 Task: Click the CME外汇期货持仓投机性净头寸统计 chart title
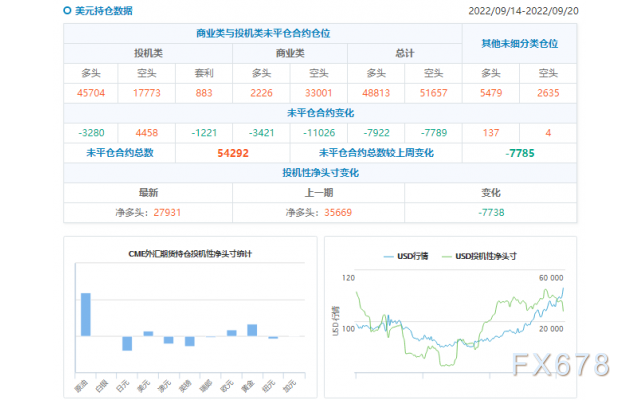pos(190,254)
